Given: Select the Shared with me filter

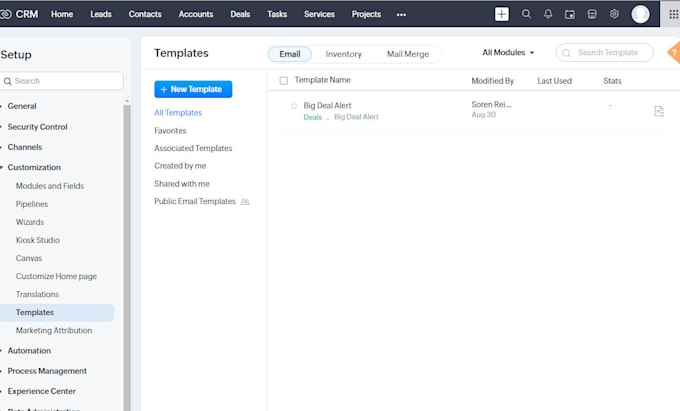Looking at the screenshot, I should click(182, 184).
